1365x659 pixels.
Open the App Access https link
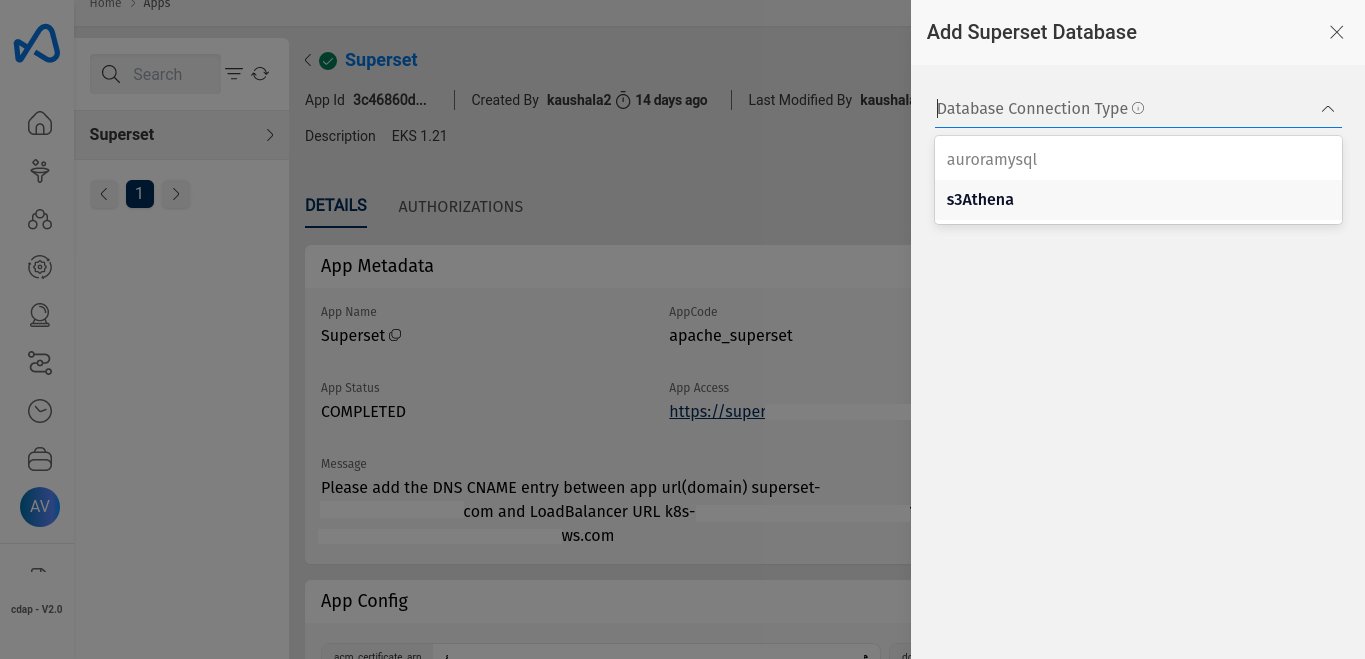pos(717,411)
